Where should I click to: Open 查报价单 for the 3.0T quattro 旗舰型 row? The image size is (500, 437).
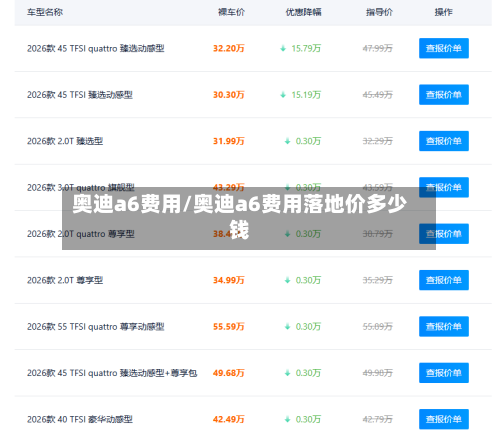coord(444,187)
